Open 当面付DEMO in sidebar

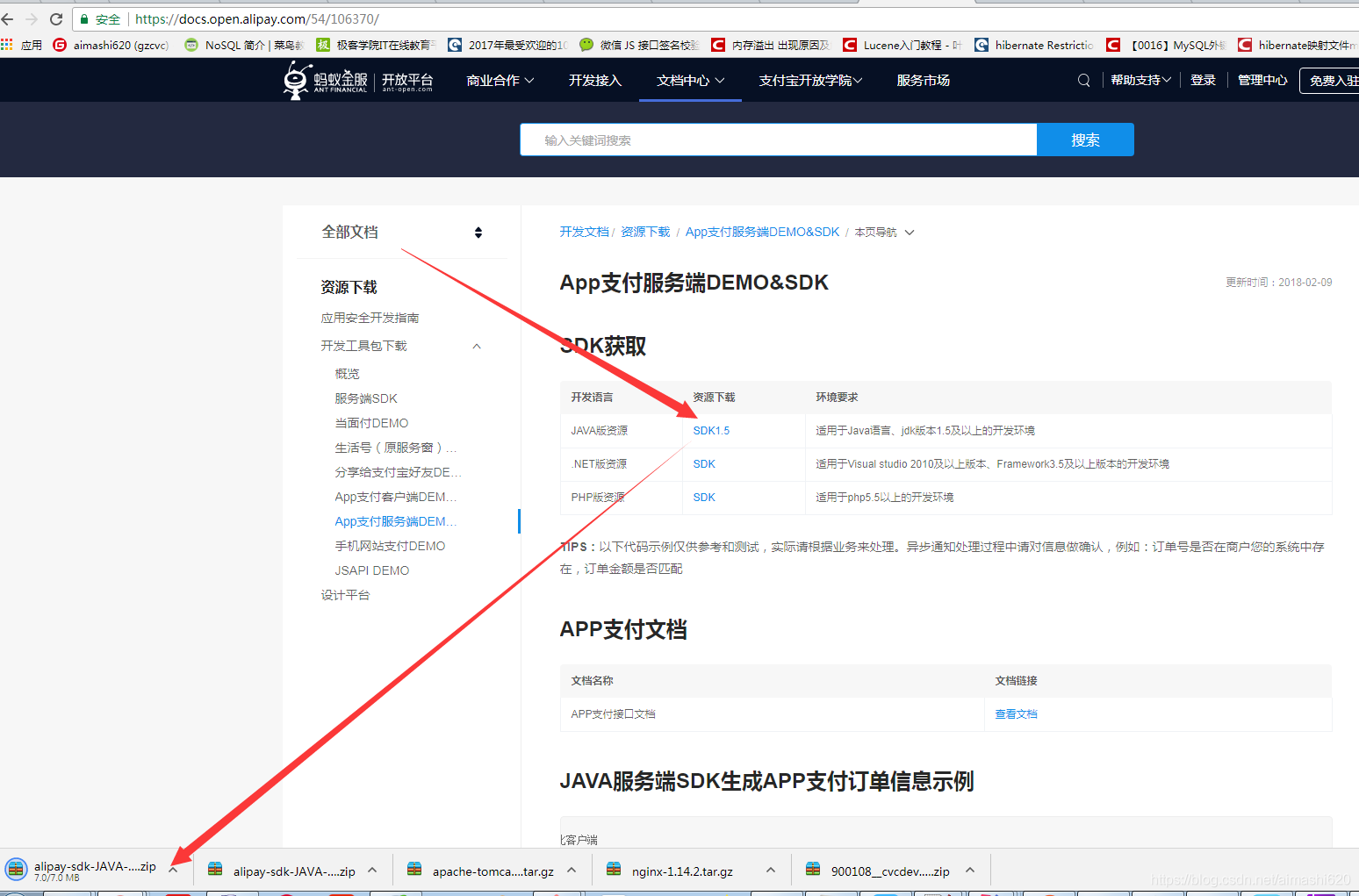tap(371, 423)
